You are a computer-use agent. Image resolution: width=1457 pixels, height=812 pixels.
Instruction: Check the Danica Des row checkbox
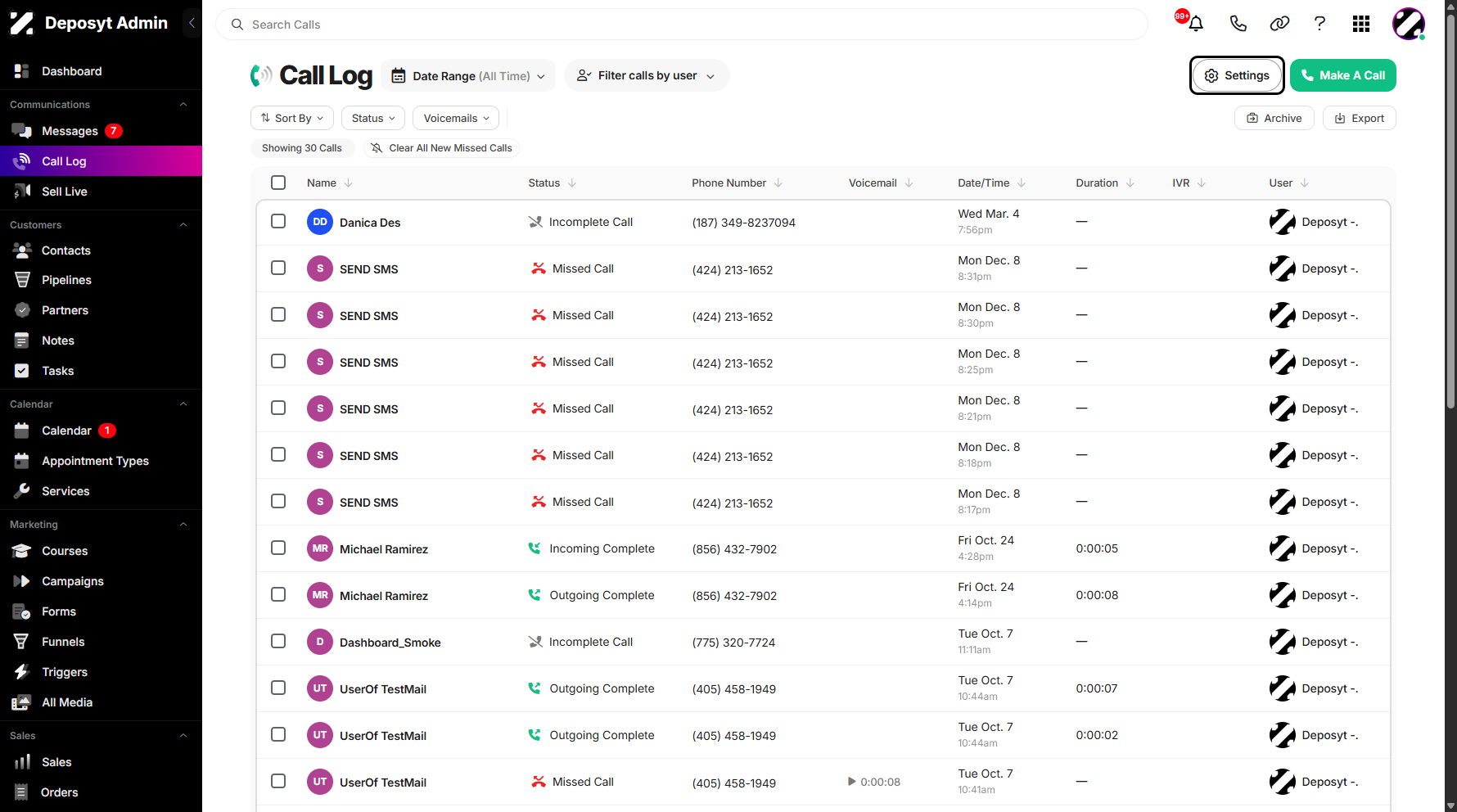[278, 221]
